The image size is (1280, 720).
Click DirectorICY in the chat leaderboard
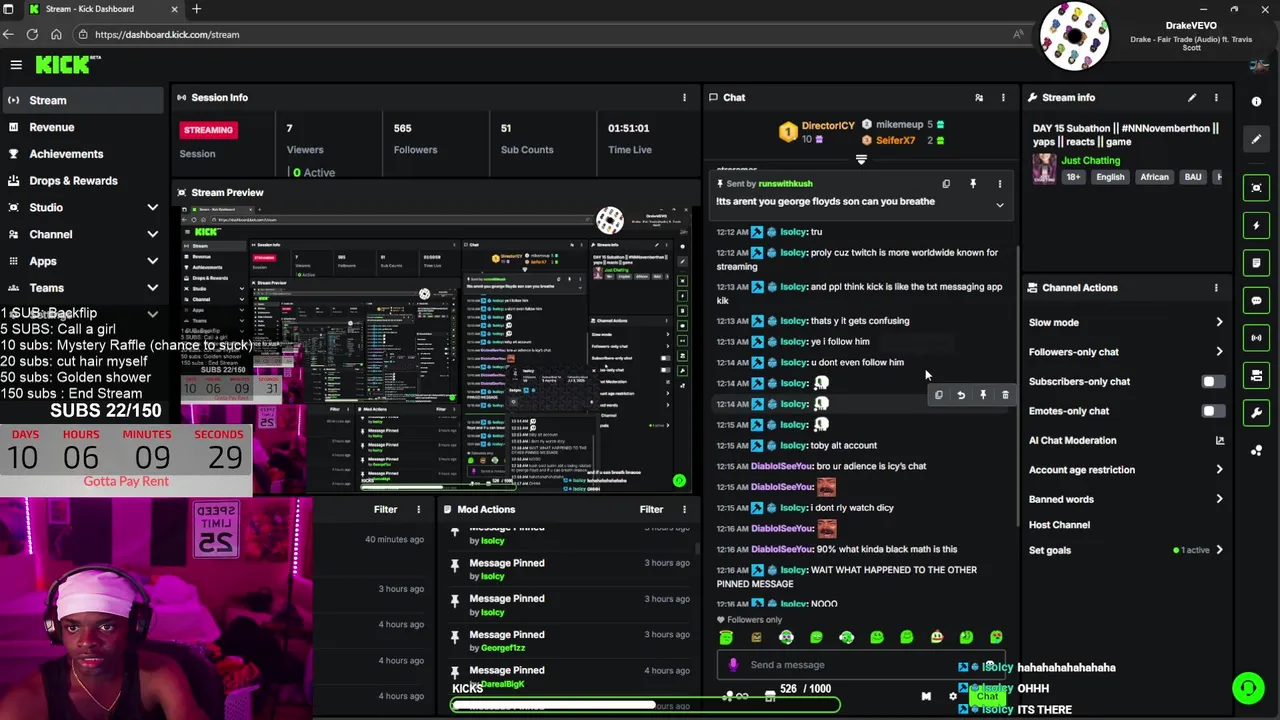click(828, 125)
